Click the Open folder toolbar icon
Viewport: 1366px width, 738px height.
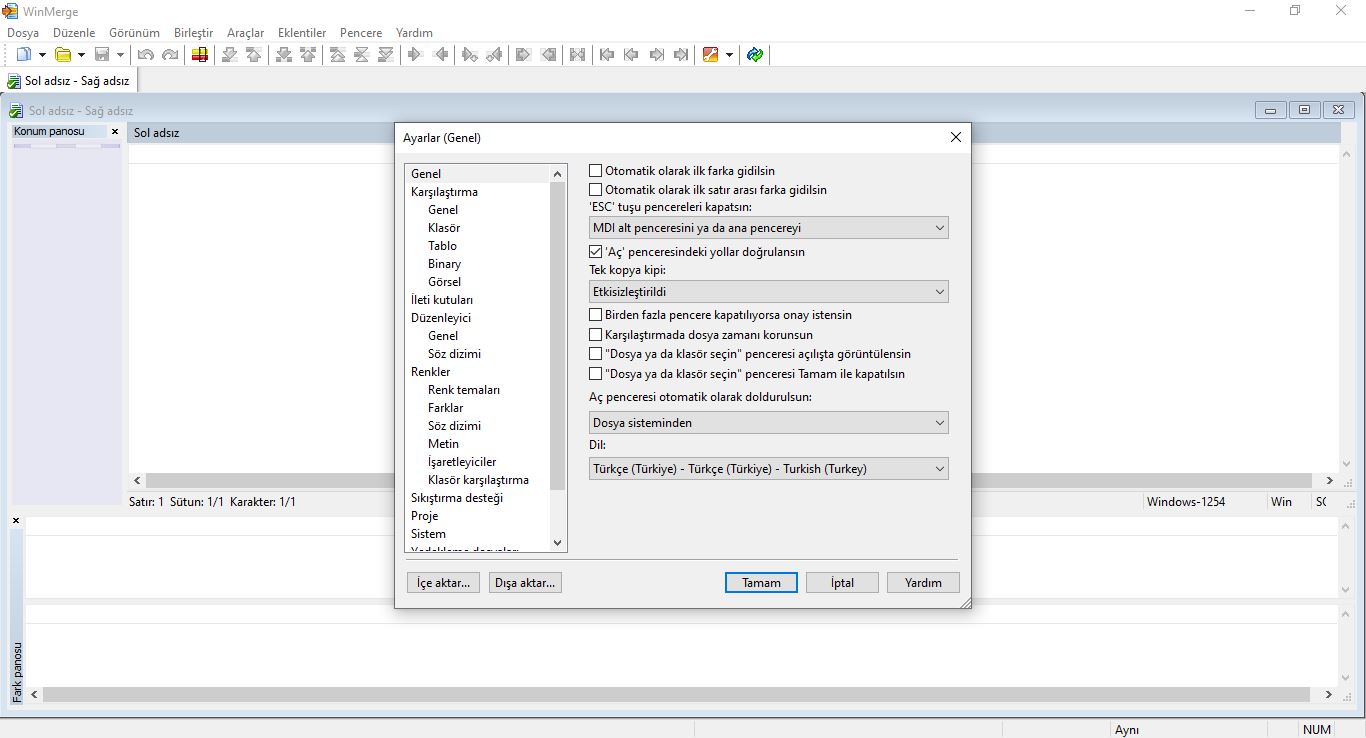63,55
